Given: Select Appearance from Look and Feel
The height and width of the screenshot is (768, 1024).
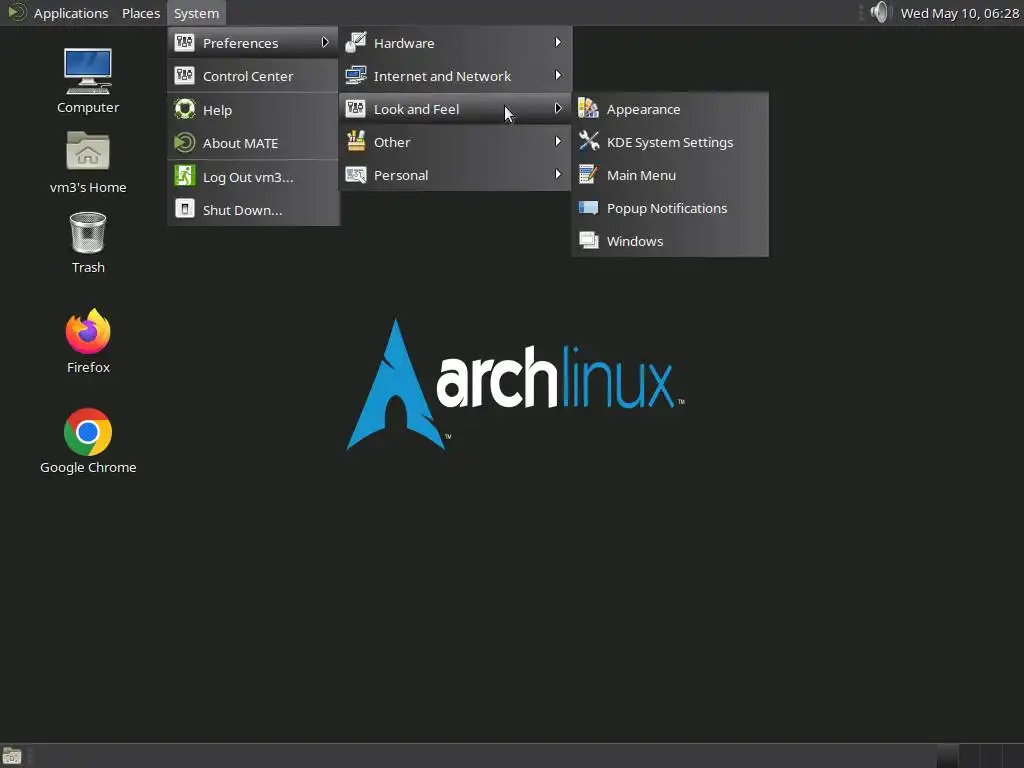Looking at the screenshot, I should pos(670,109).
